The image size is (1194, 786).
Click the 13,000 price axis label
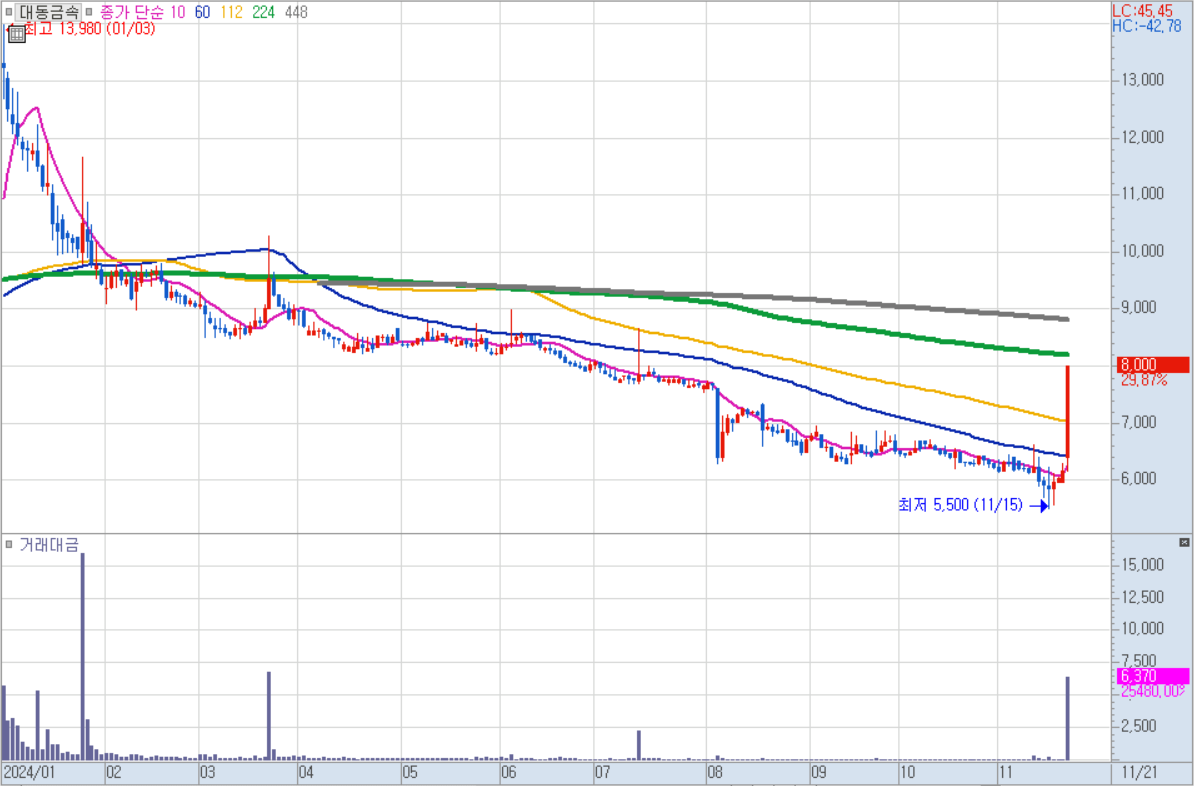point(1144,81)
